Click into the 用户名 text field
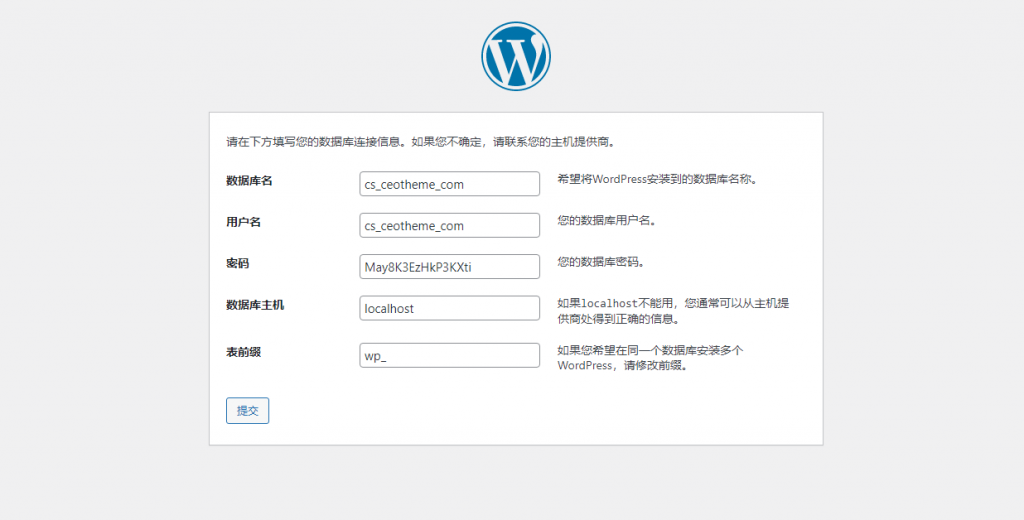 coord(449,226)
